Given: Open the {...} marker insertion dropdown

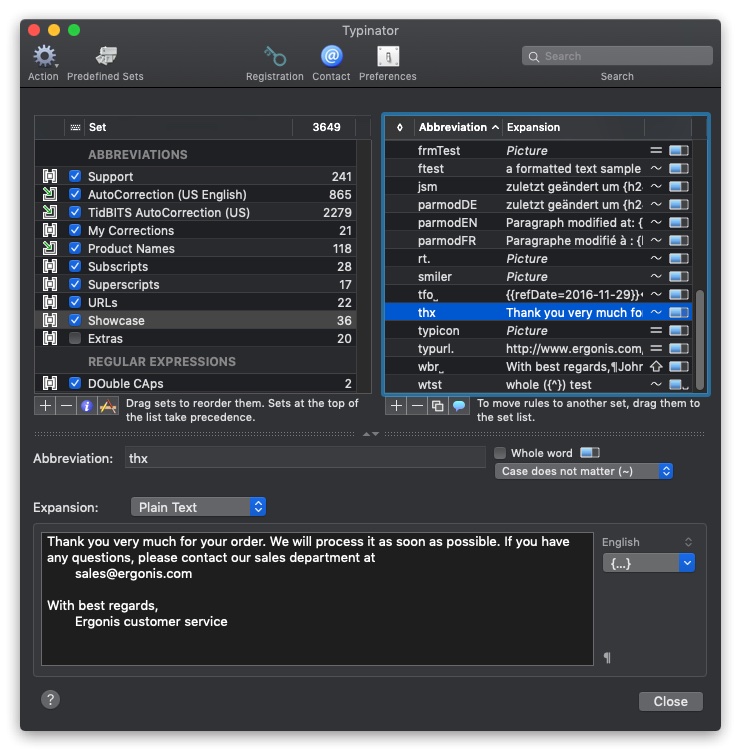Looking at the screenshot, I should pyautogui.click(x=648, y=563).
